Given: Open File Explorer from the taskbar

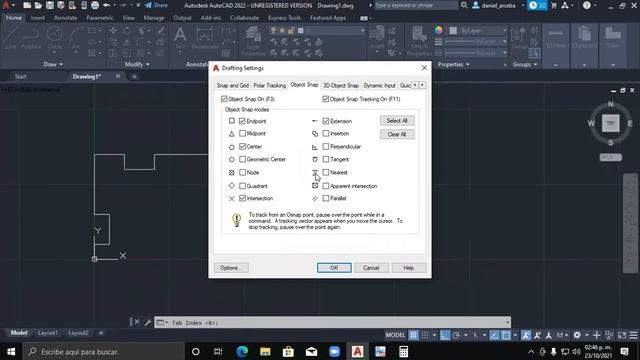Looking at the screenshot, I should (x=265, y=351).
